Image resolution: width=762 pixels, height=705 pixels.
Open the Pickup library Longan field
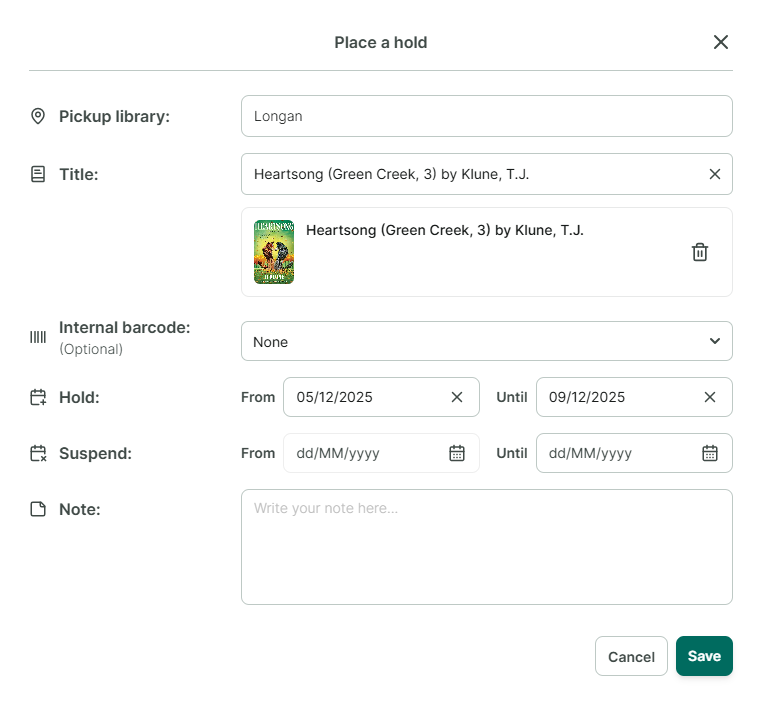(486, 116)
